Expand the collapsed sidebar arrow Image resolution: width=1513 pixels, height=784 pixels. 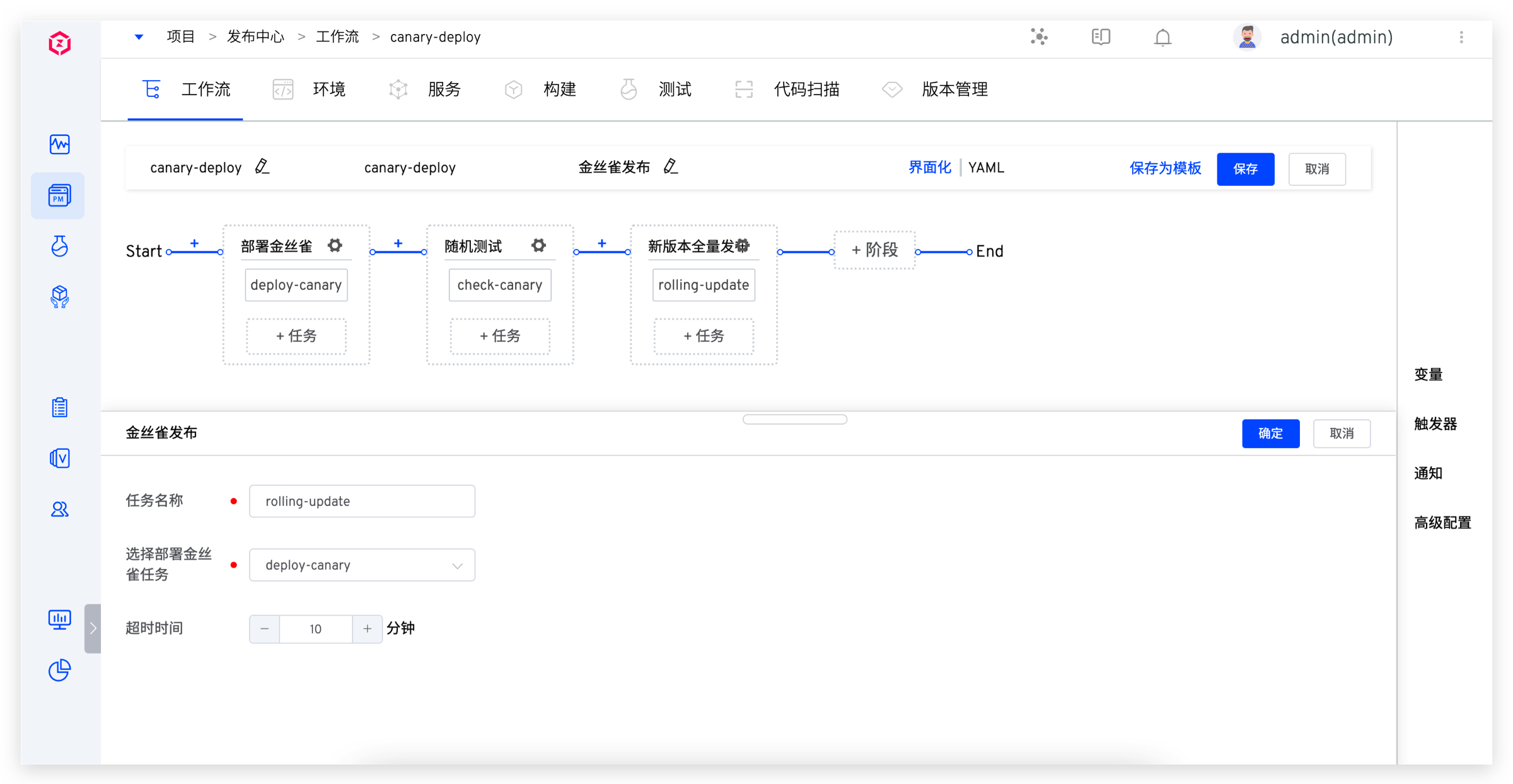(93, 628)
